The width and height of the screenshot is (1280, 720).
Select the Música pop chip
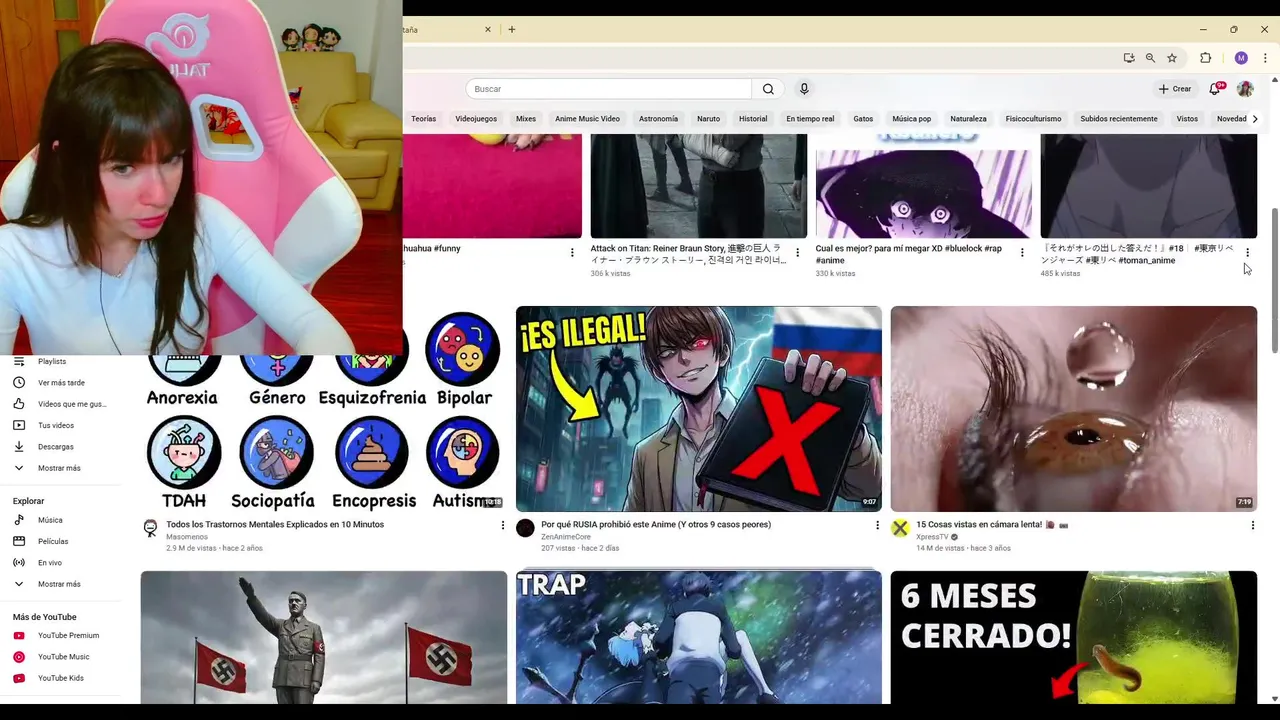911,119
